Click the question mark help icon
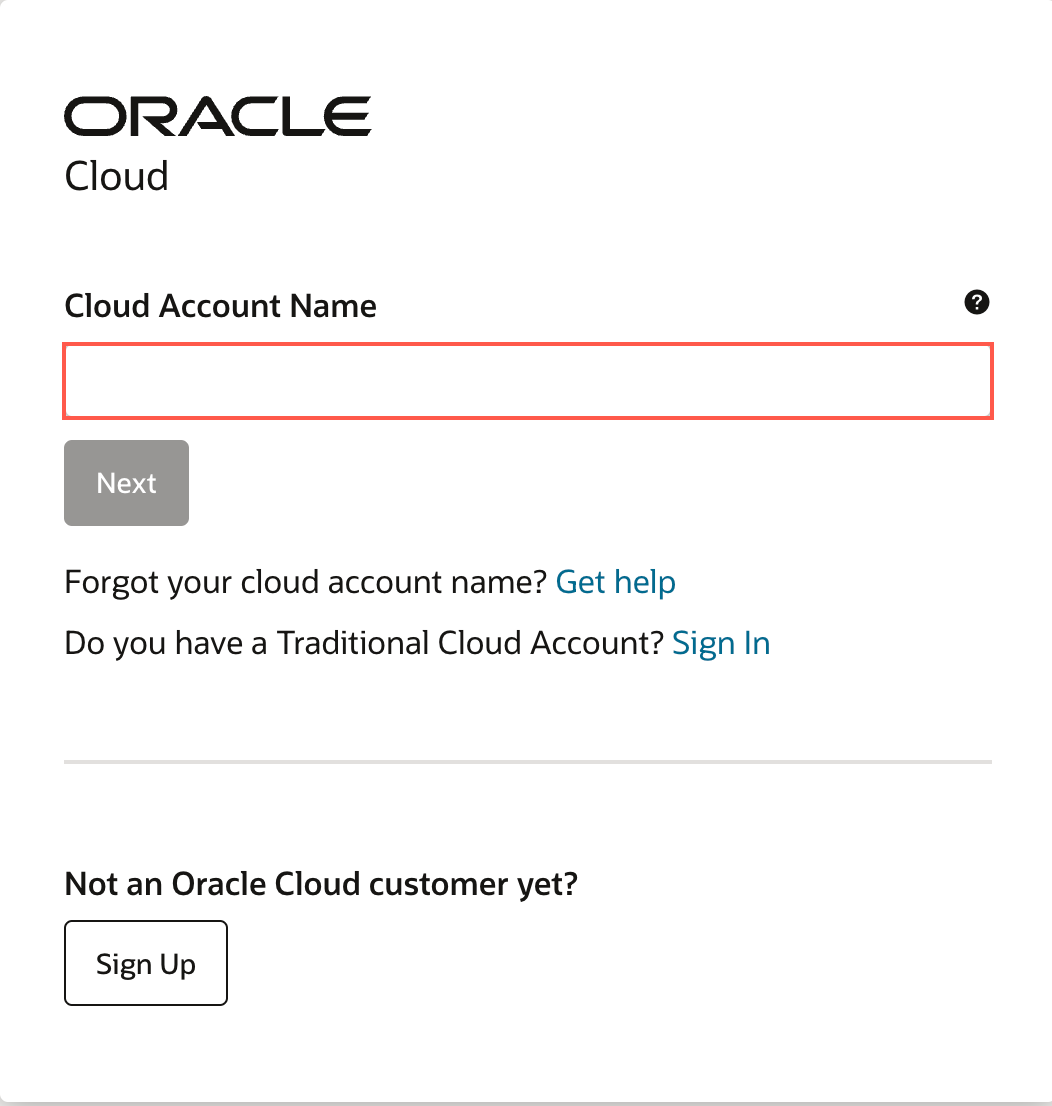This screenshot has width=1052, height=1106. pyautogui.click(x=976, y=302)
